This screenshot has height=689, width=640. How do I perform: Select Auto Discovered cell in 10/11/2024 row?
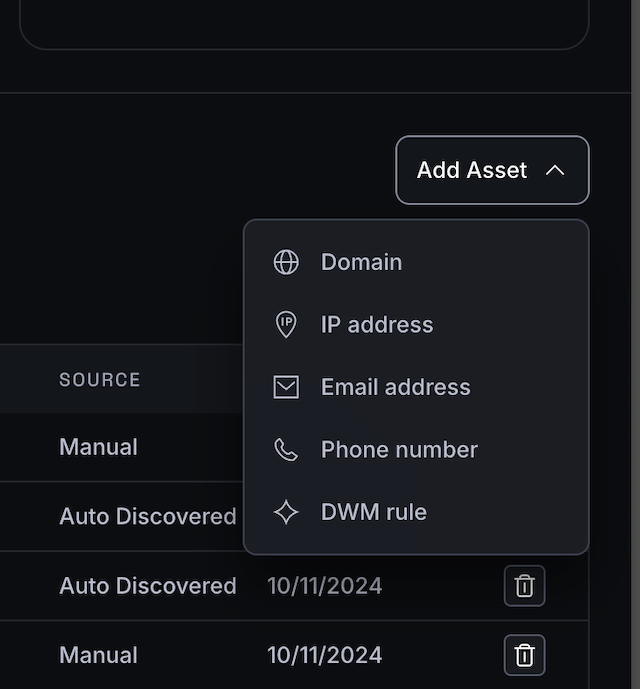[x=148, y=586]
